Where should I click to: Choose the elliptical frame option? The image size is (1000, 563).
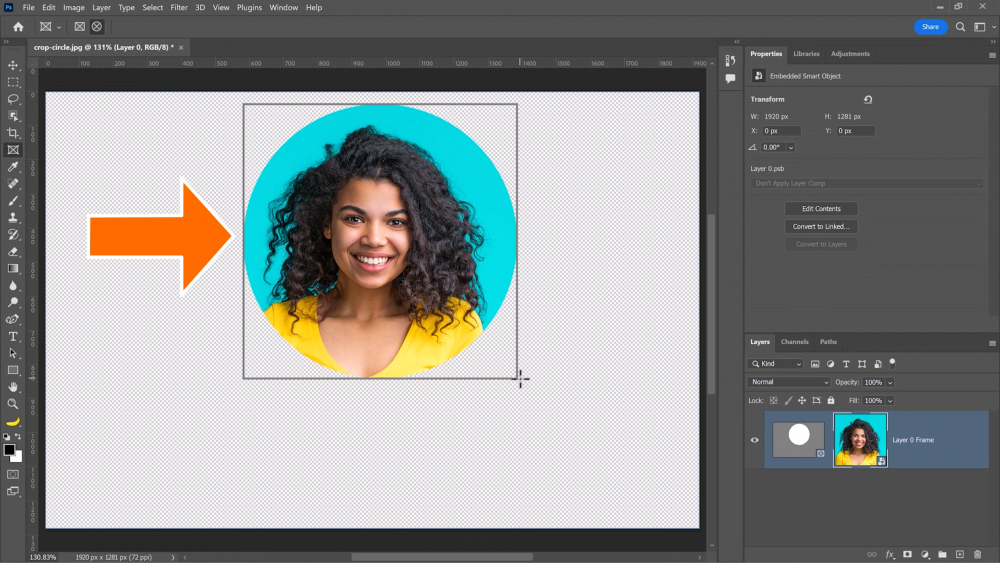(97, 27)
